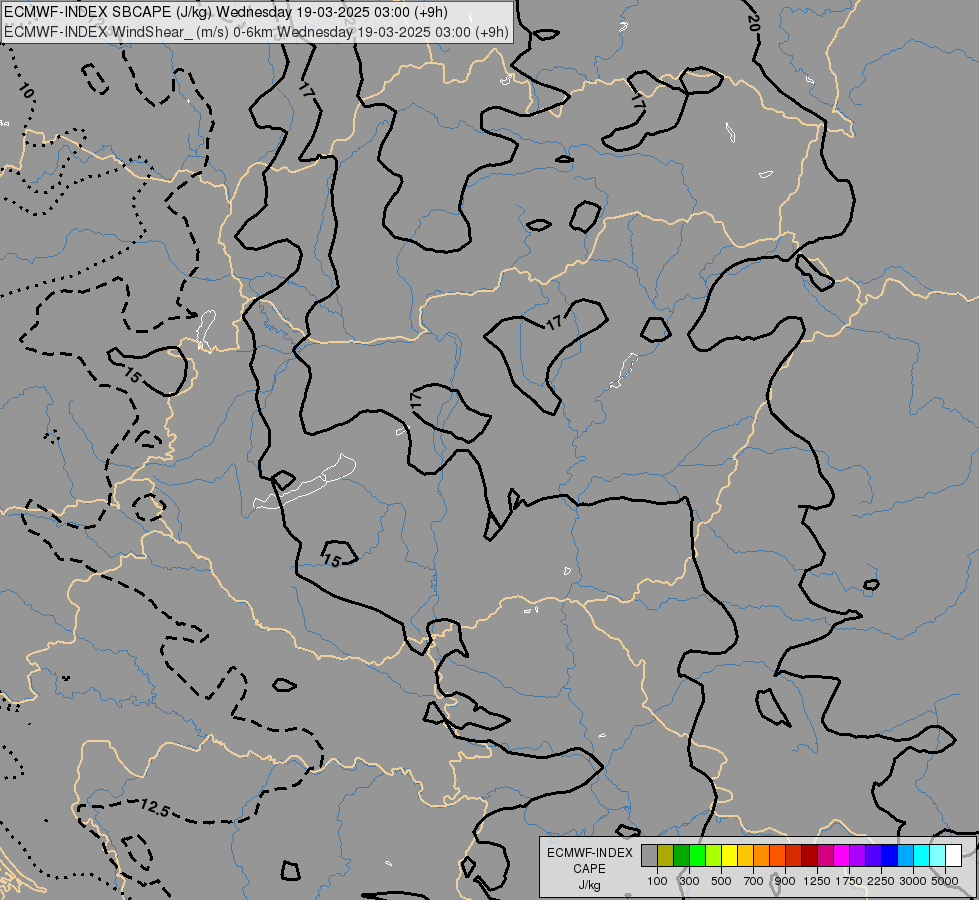Click the 10 dotted contour label
The image size is (979, 900).
point(26,91)
